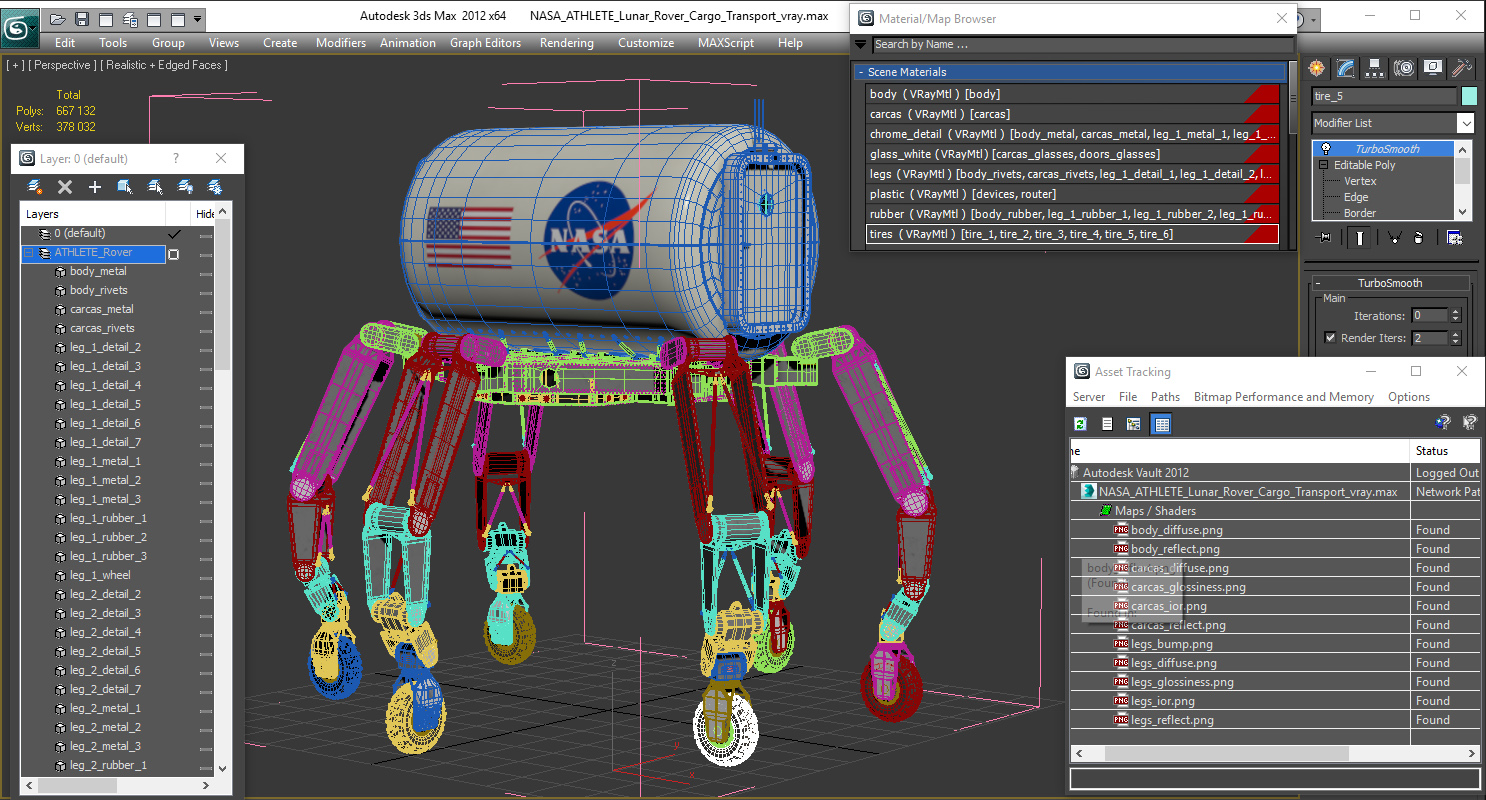Select leg_1_rubber_2 in layer list

point(108,537)
